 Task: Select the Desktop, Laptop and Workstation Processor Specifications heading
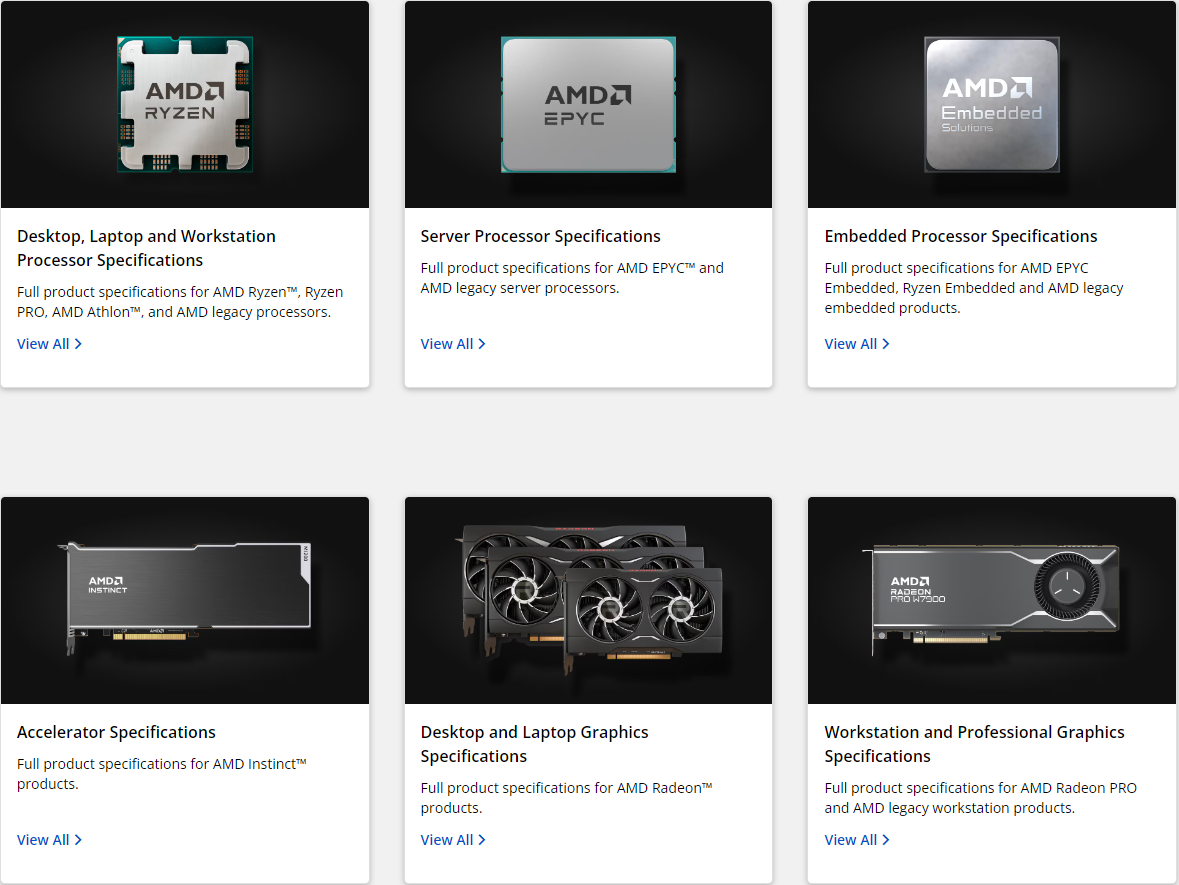click(147, 248)
